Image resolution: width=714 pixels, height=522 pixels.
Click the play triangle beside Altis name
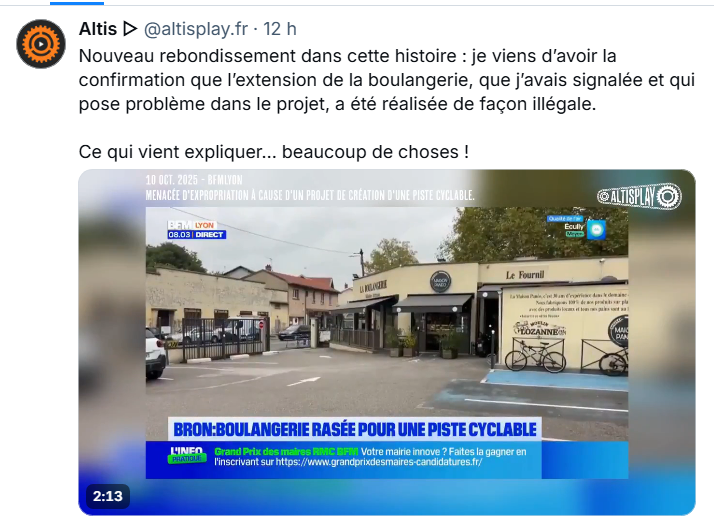(130, 29)
